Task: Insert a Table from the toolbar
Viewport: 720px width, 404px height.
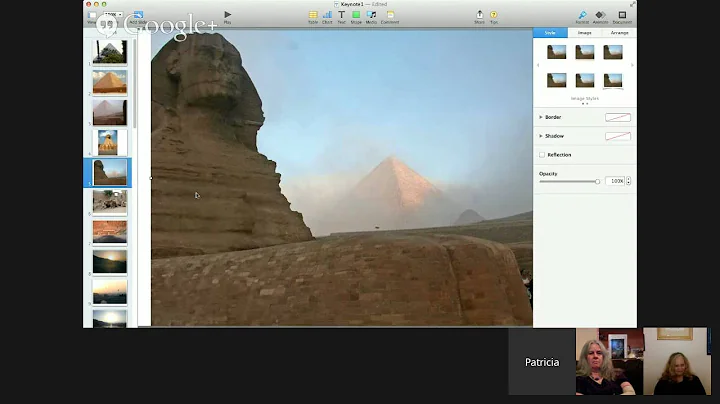Action: point(313,17)
